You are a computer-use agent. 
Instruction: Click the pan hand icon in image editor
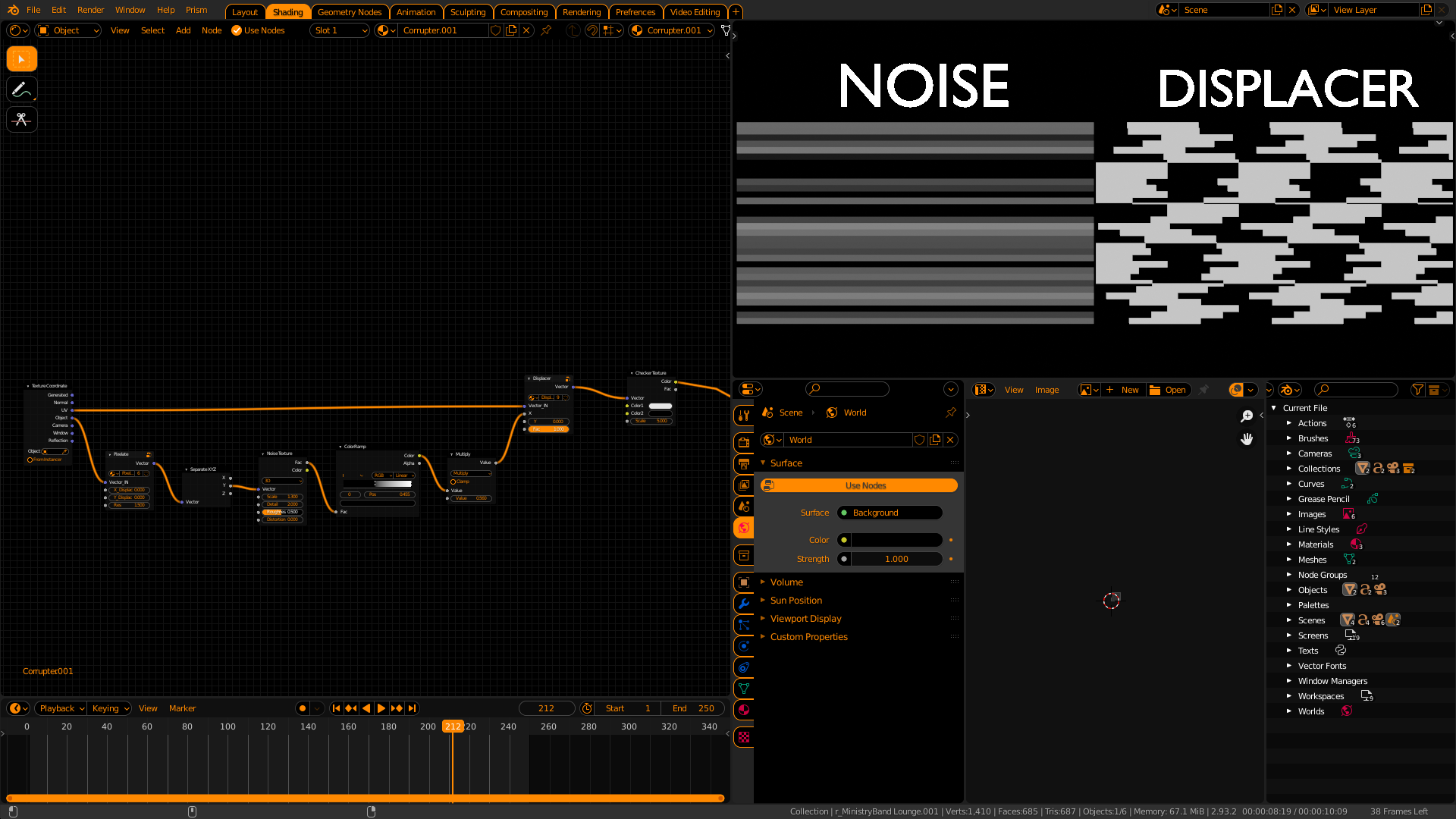tap(1247, 439)
